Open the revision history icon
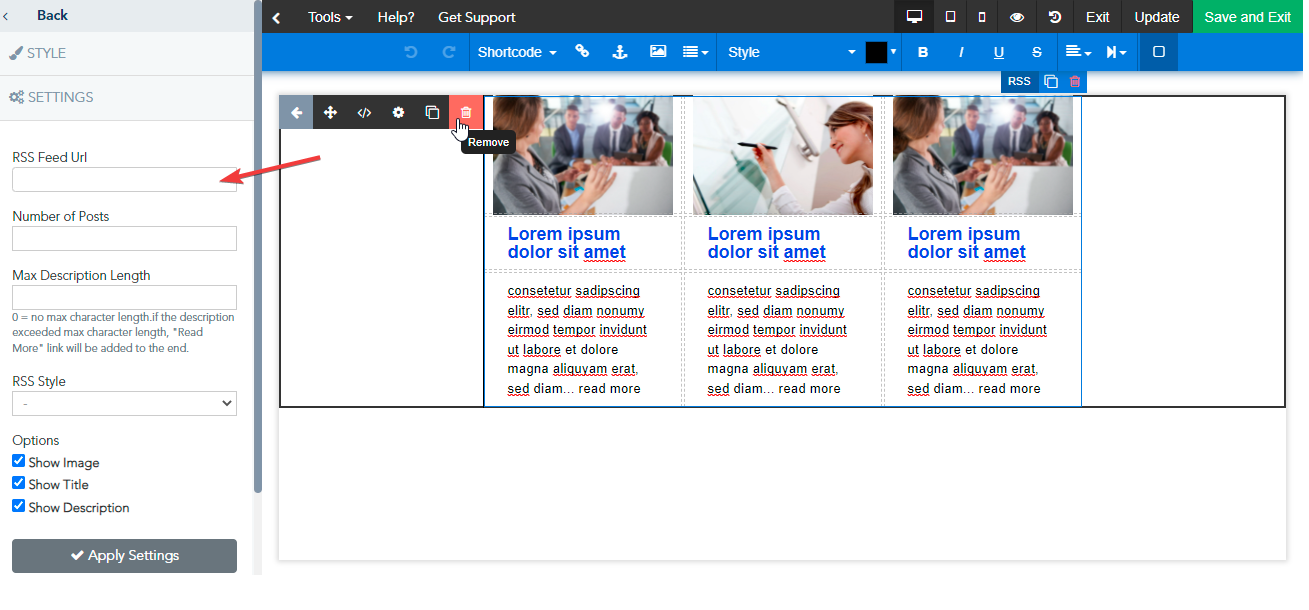The width and height of the screenshot is (1309, 610). click(1055, 17)
